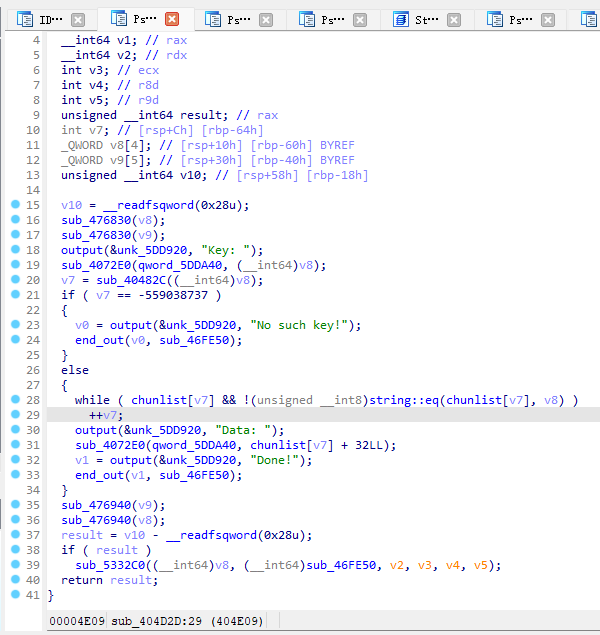Close the St strings tab
The height and width of the screenshot is (635, 600).
(x=453, y=20)
